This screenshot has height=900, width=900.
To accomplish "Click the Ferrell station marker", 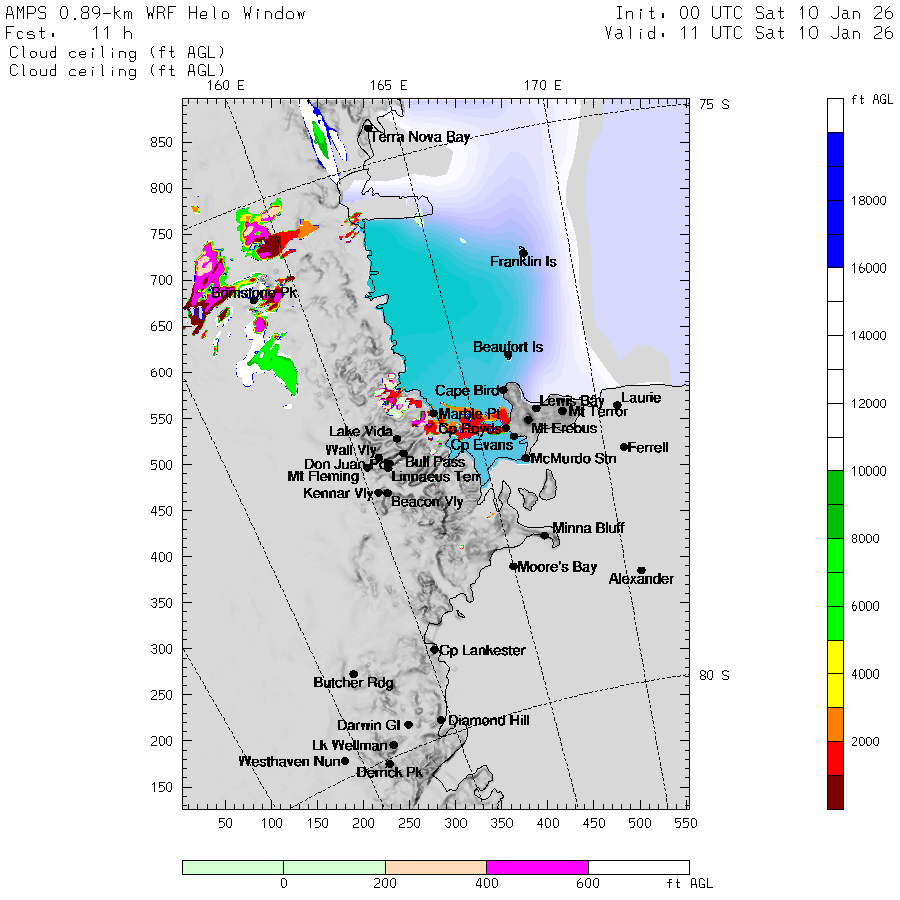I will 624,447.
